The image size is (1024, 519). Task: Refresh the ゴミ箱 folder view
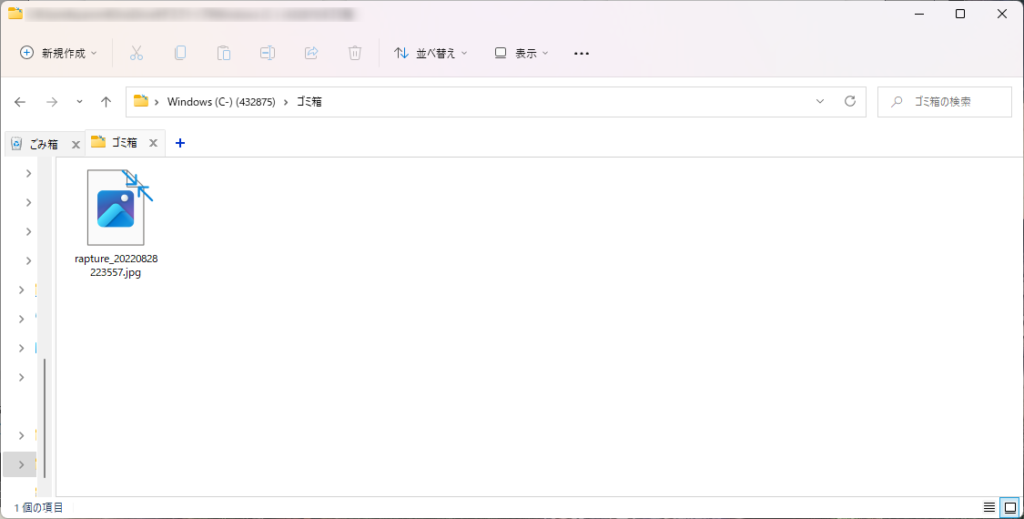point(850,101)
